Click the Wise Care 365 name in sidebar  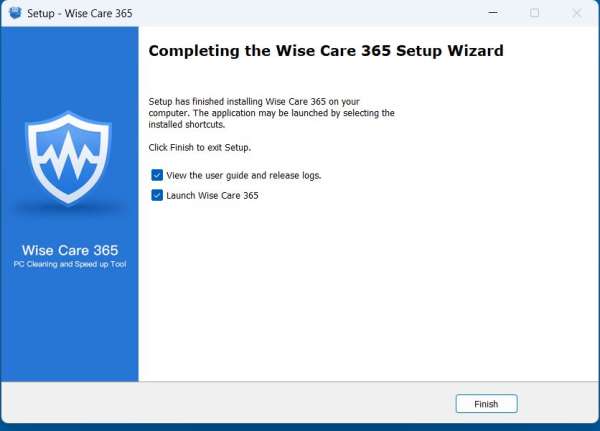[x=70, y=250]
